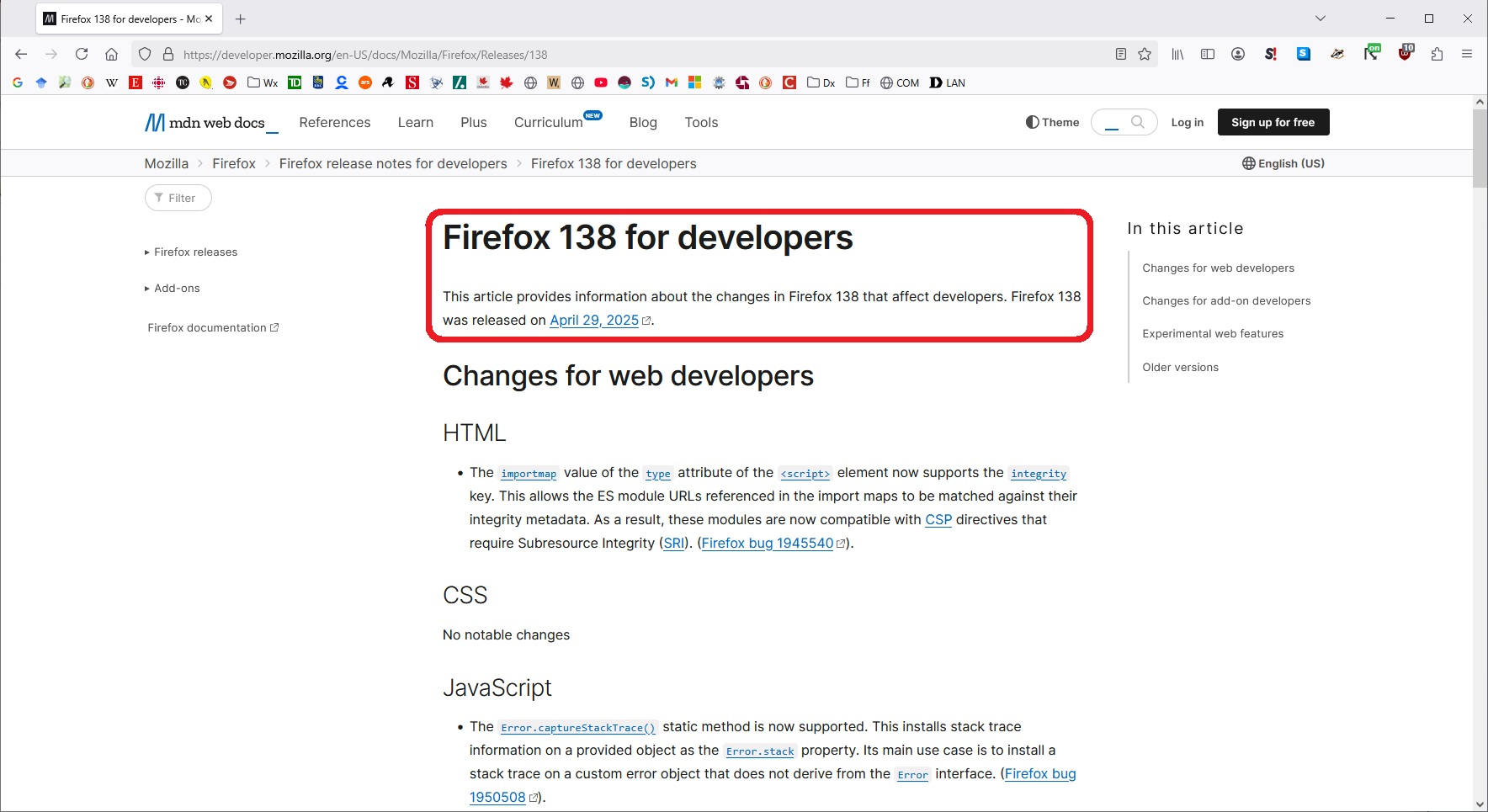
Task: Bookmark this page with the star icon
Action: click(1145, 55)
